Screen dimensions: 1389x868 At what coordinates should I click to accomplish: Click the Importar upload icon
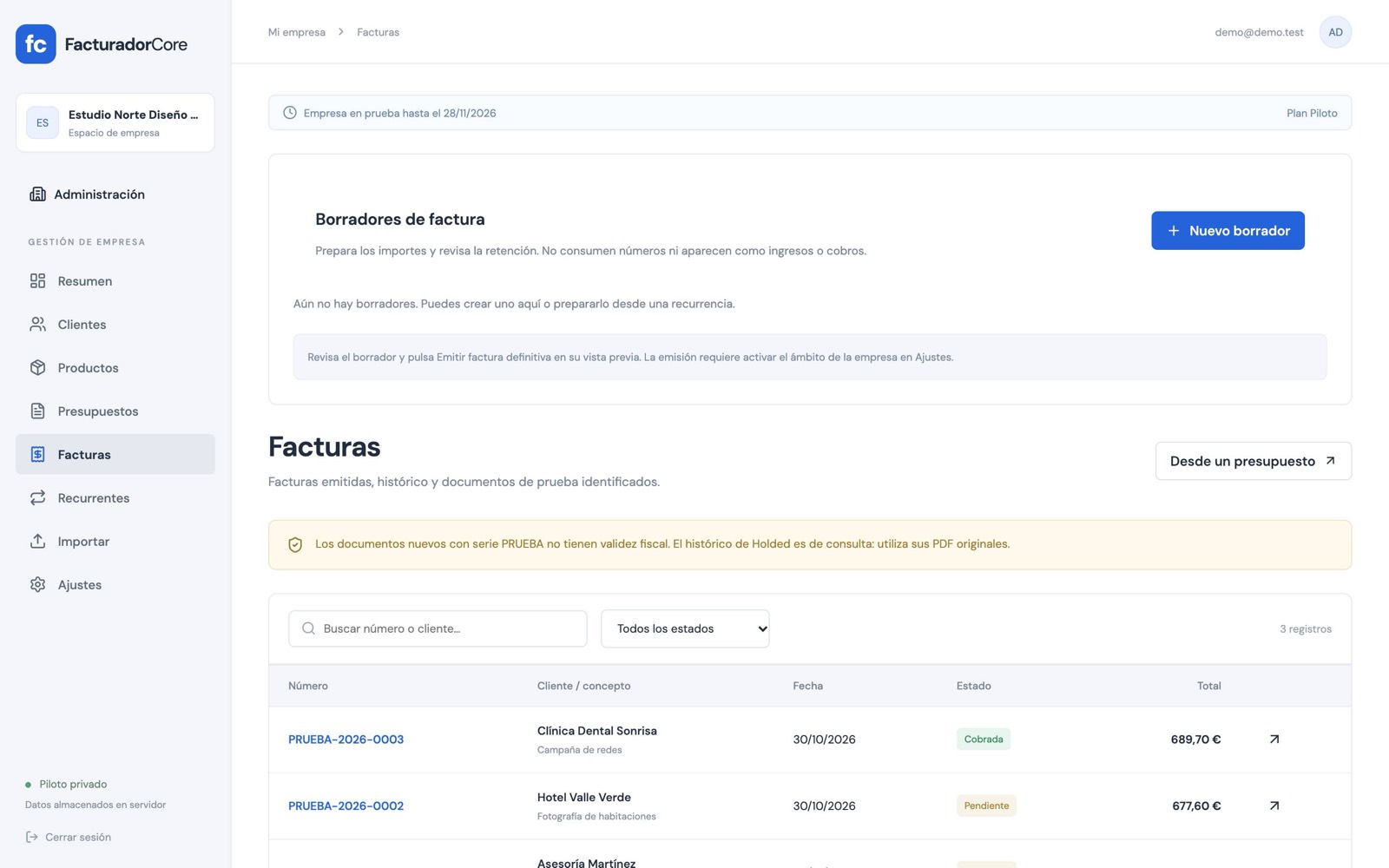click(37, 541)
